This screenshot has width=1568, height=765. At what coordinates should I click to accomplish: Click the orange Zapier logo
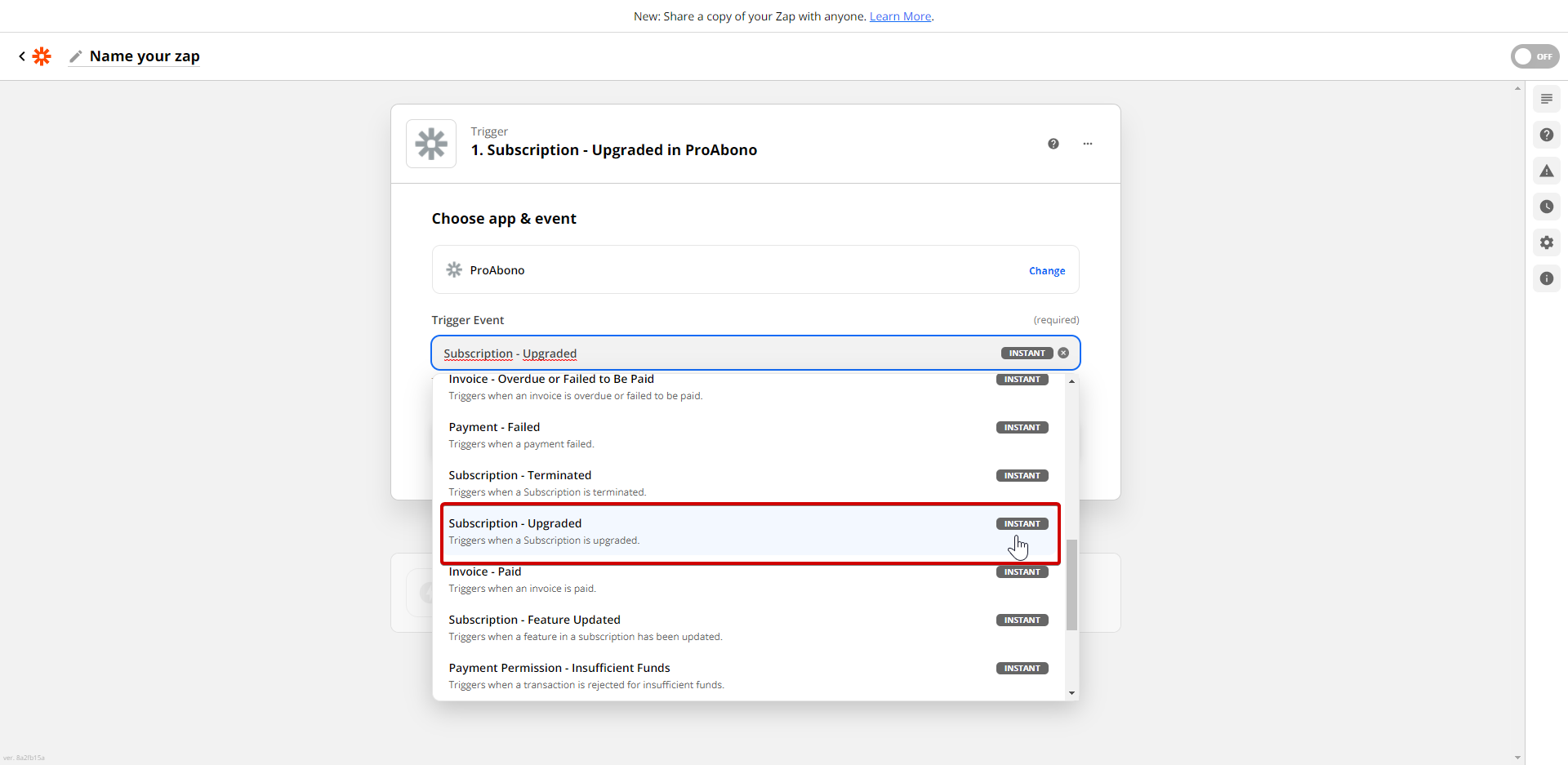[42, 56]
